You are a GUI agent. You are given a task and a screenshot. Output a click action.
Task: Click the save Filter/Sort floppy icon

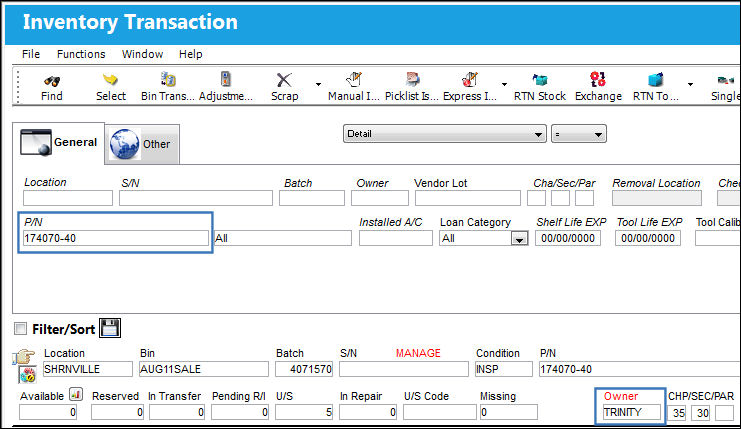coord(110,328)
